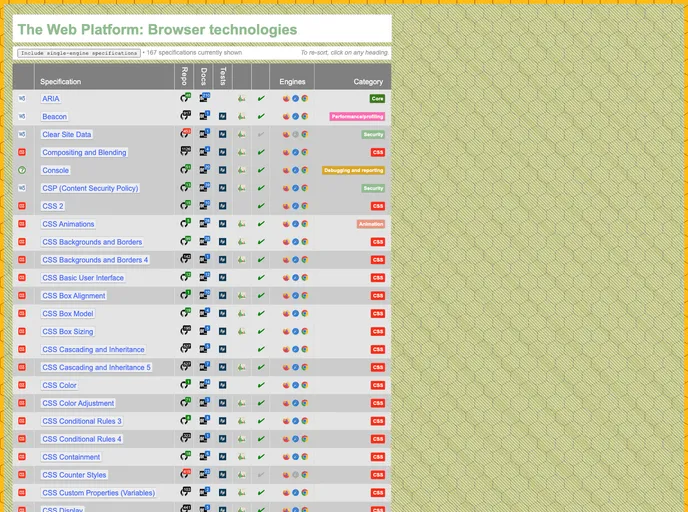Click the WHATWG icon in Console row
The height and width of the screenshot is (512, 688).
pos(22,170)
